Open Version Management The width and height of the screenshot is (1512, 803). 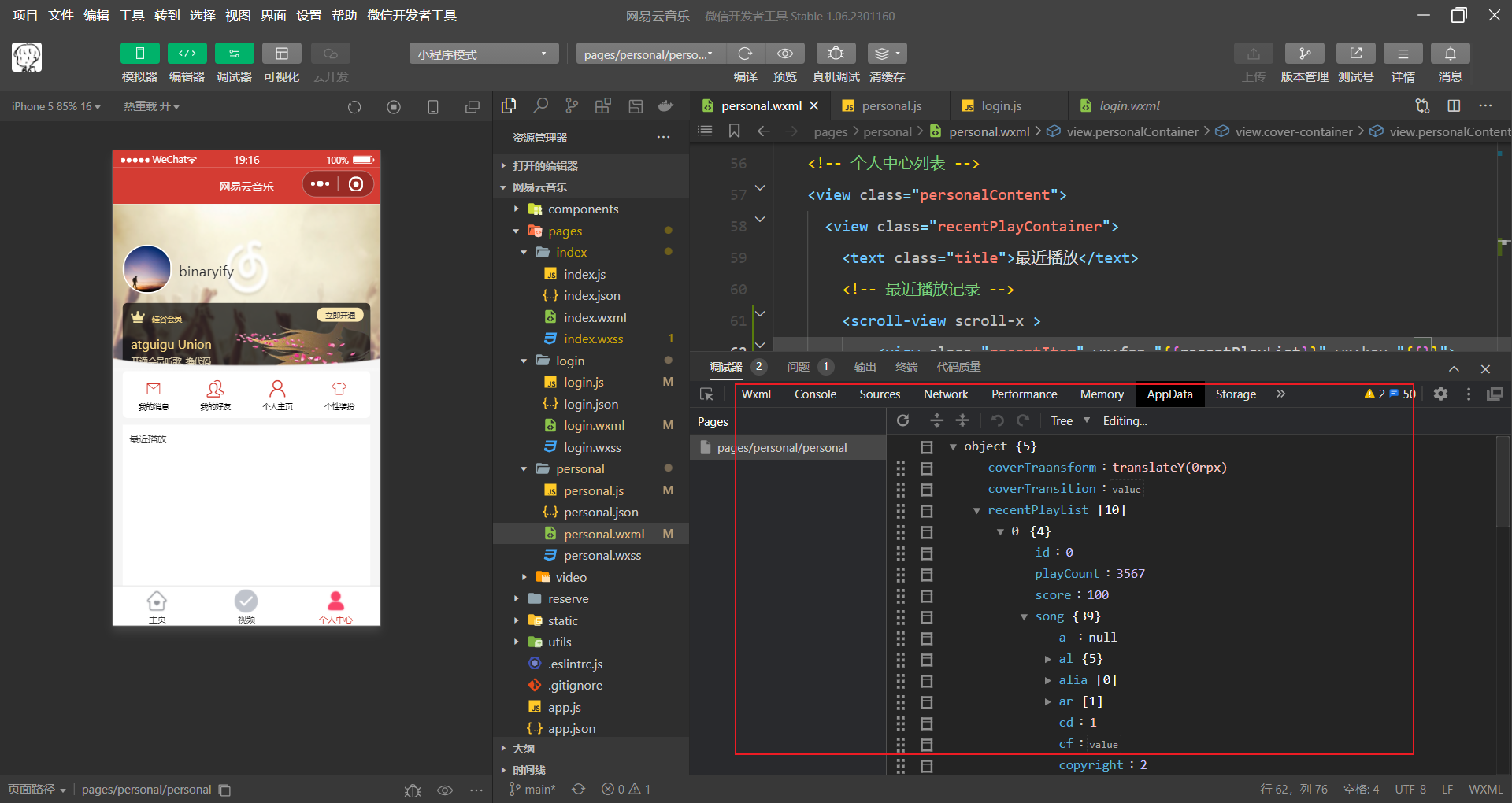point(1304,54)
